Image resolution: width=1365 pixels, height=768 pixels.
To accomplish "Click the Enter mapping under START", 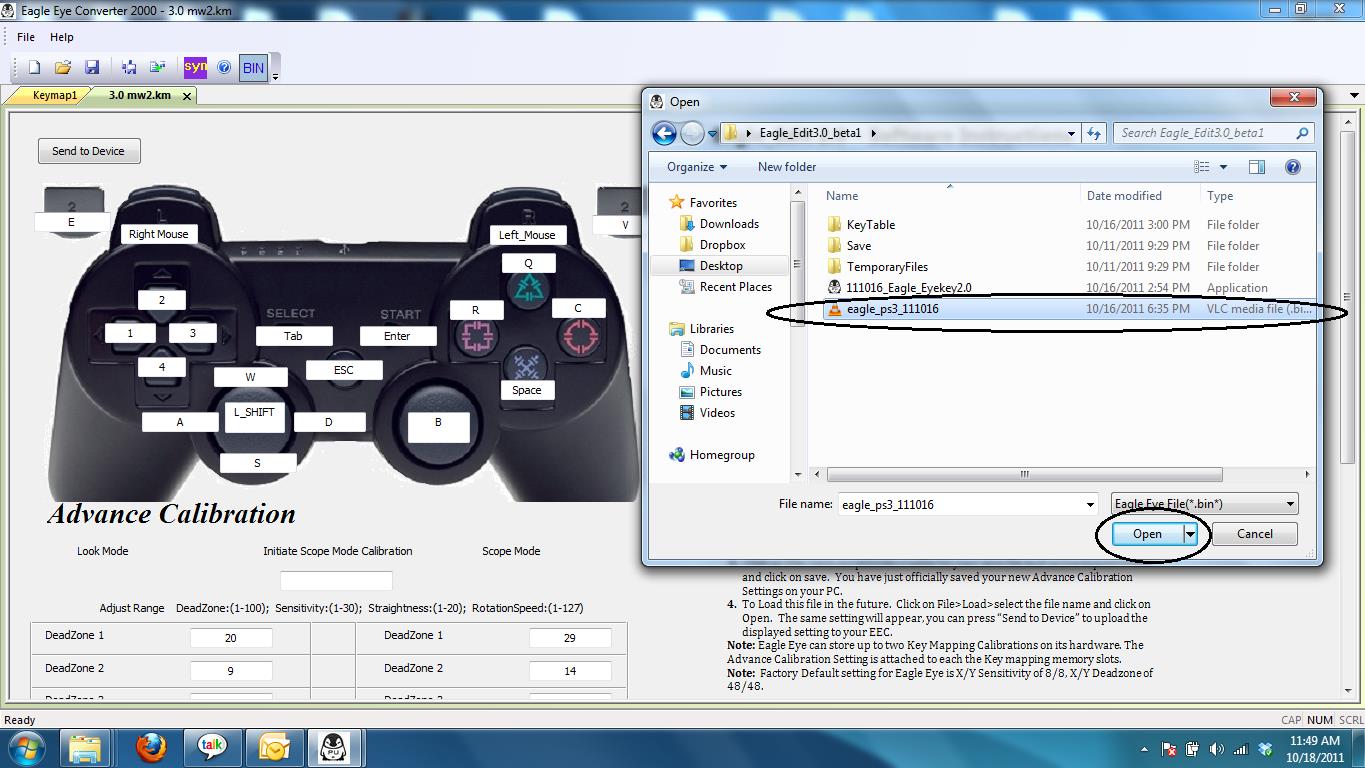I will pyautogui.click(x=397, y=336).
